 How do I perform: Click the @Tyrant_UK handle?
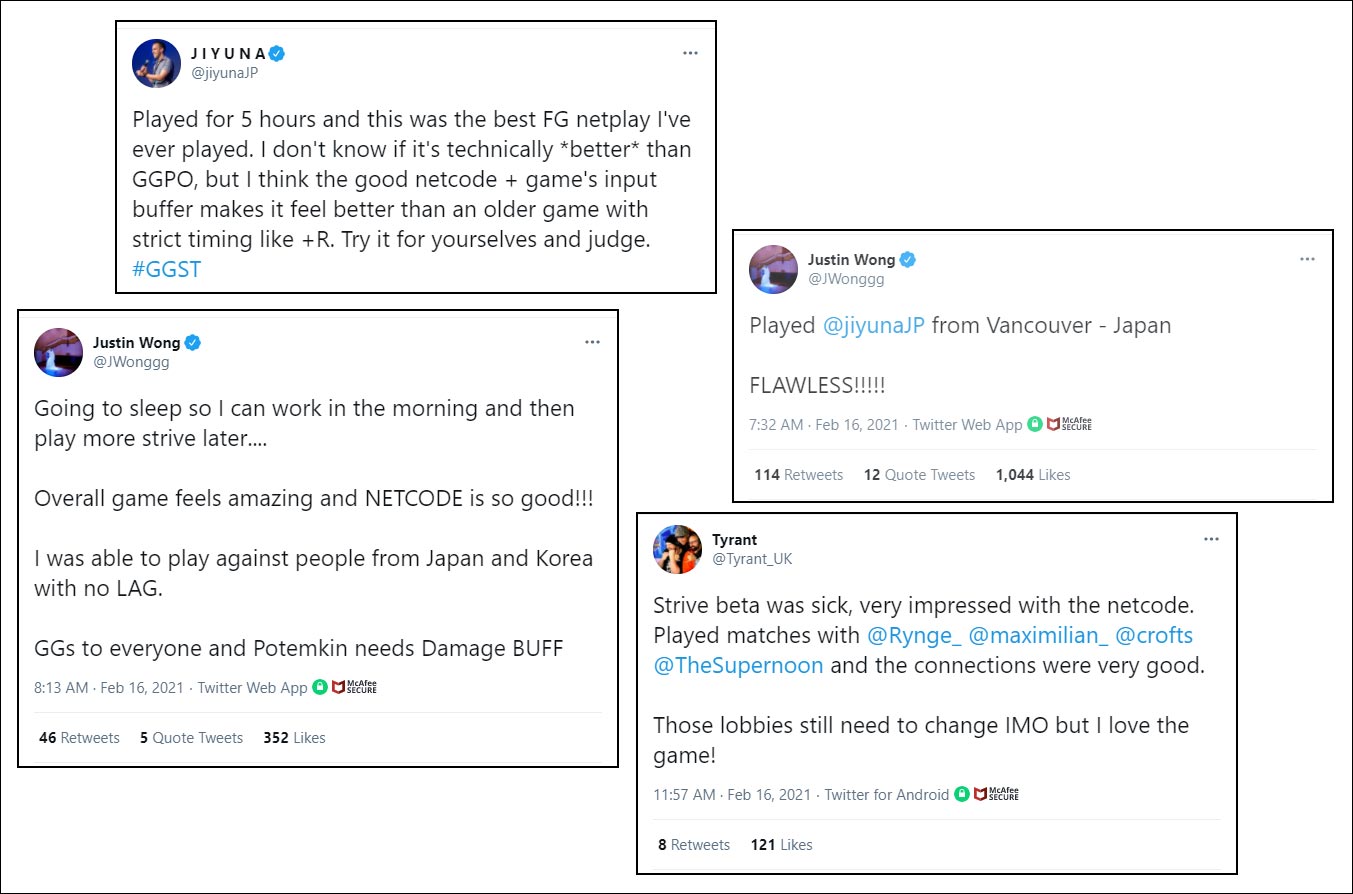point(751,559)
